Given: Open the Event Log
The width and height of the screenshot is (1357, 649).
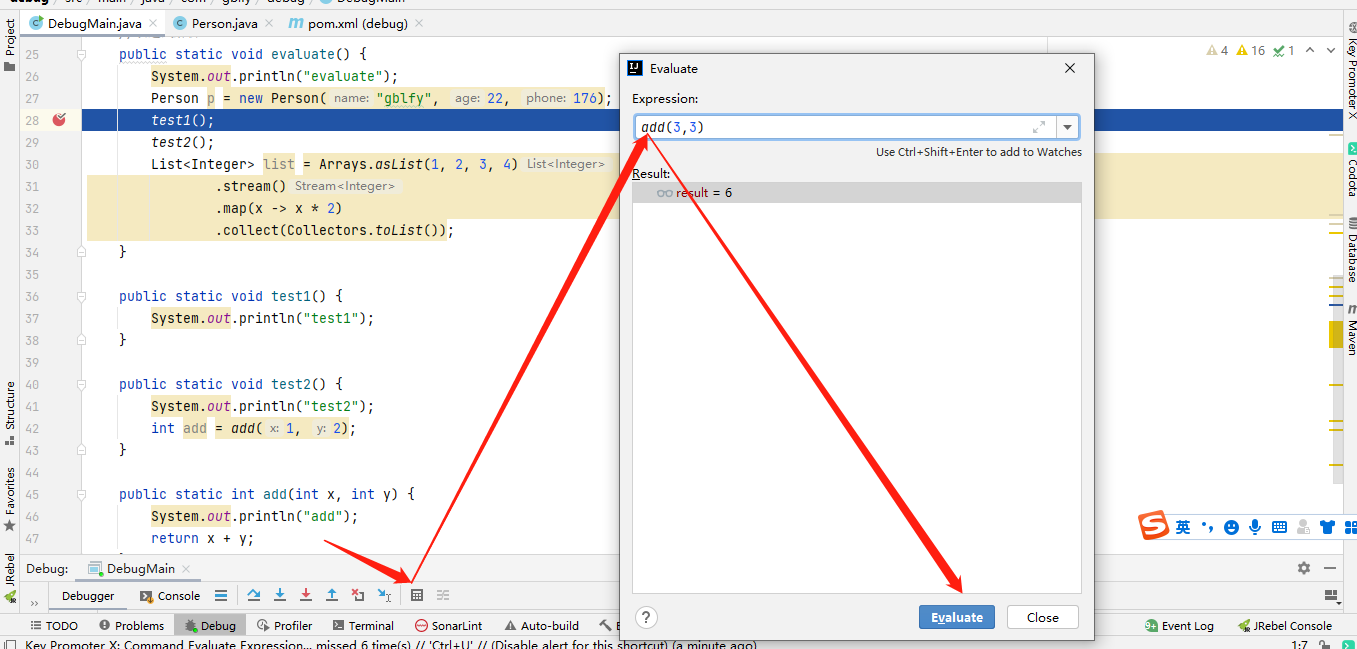Looking at the screenshot, I should (x=1179, y=626).
